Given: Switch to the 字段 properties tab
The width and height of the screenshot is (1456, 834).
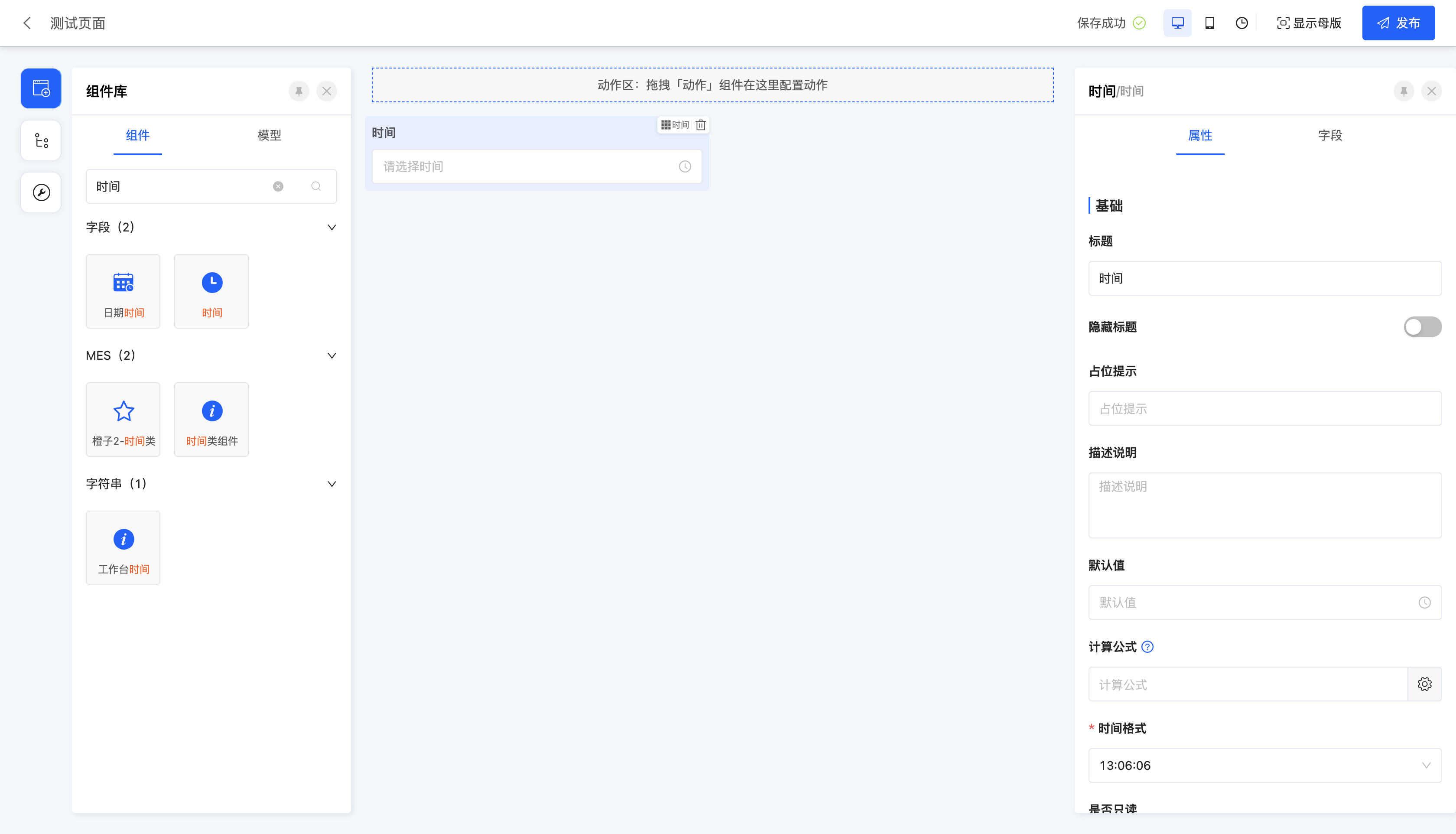Looking at the screenshot, I should tap(1329, 135).
